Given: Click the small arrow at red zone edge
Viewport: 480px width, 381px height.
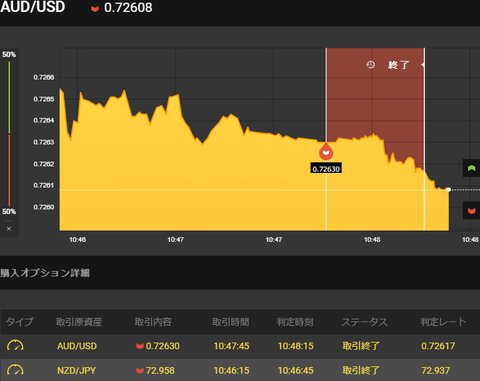Looking at the screenshot, I should point(423,65).
